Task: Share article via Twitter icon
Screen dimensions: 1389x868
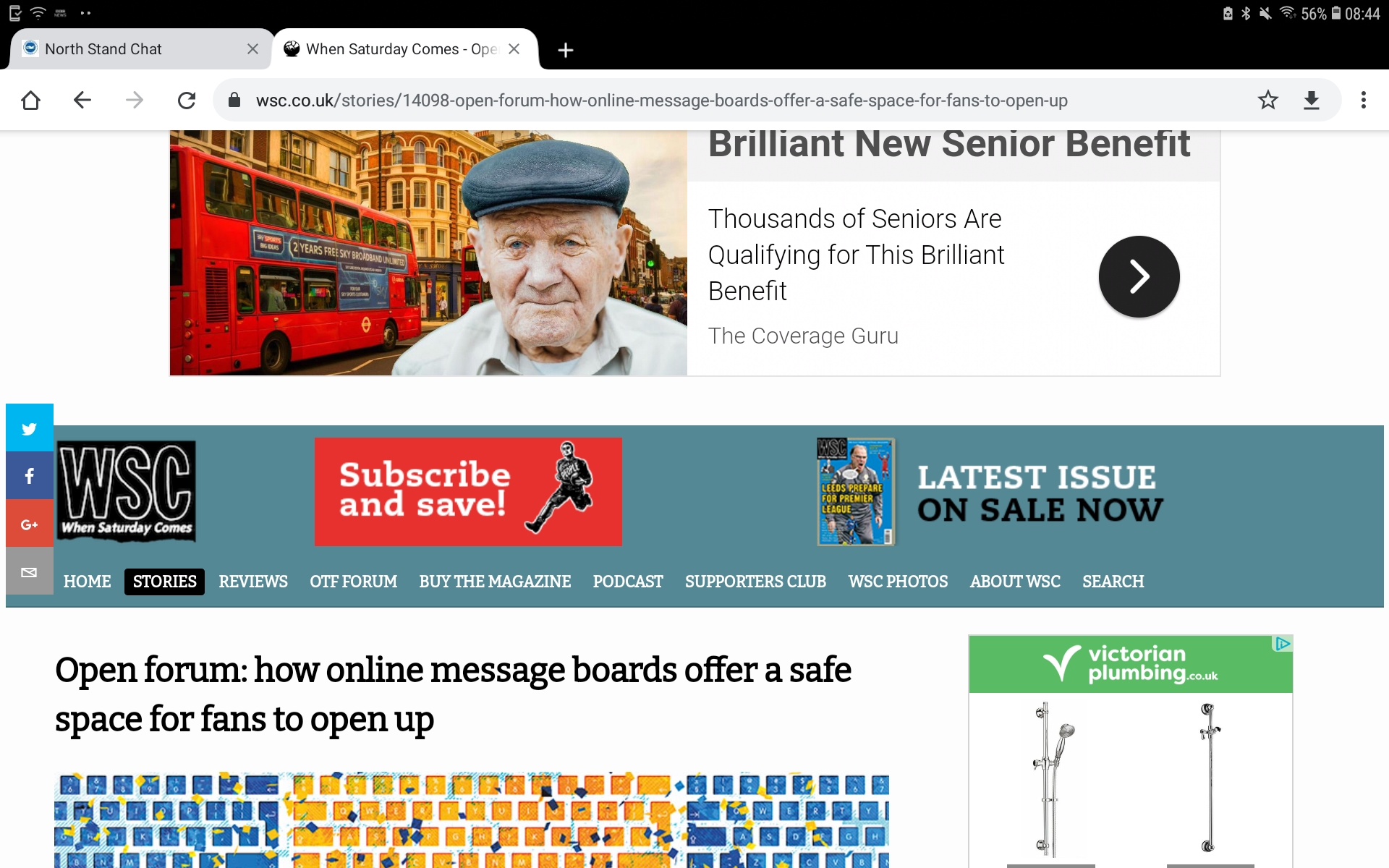Action: point(29,428)
